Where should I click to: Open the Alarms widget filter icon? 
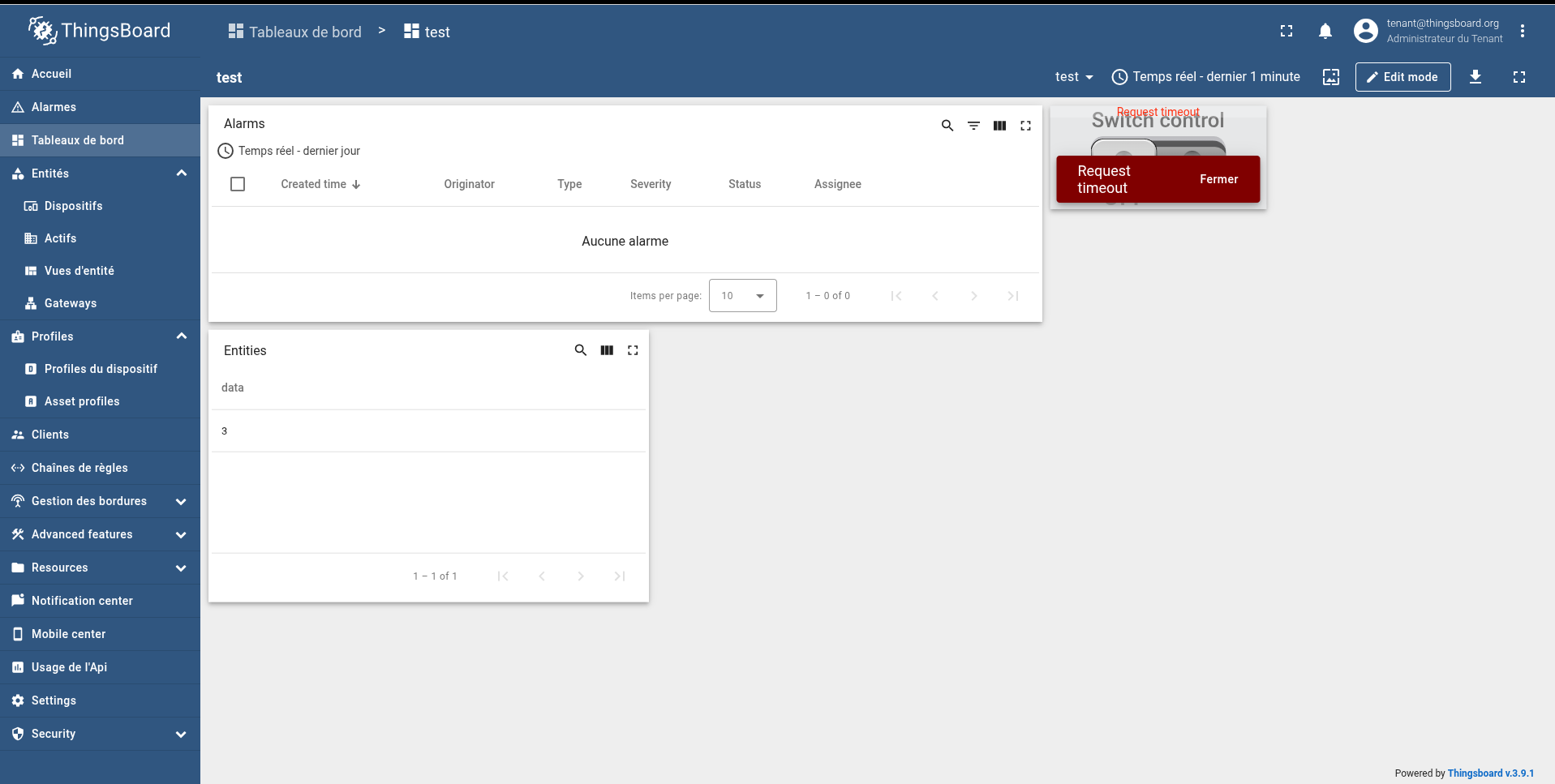click(973, 126)
